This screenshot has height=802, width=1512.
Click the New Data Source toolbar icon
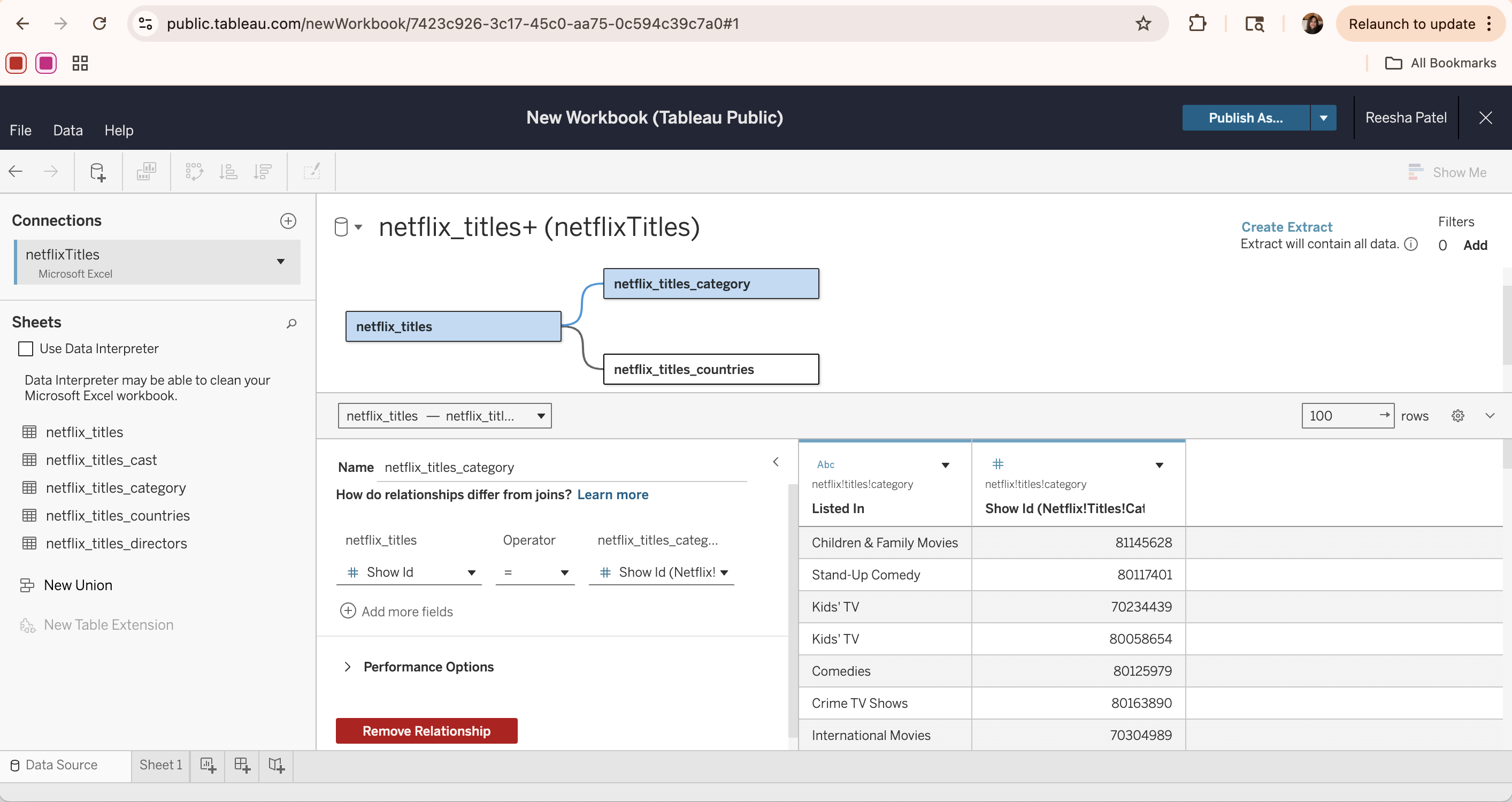click(x=97, y=171)
